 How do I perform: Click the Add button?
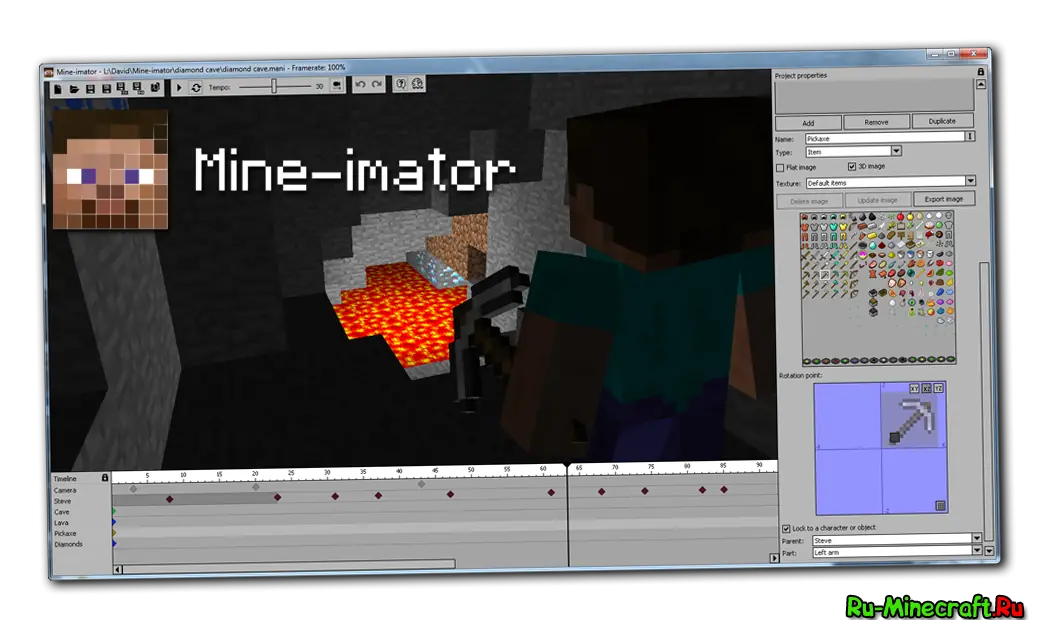tap(808, 123)
